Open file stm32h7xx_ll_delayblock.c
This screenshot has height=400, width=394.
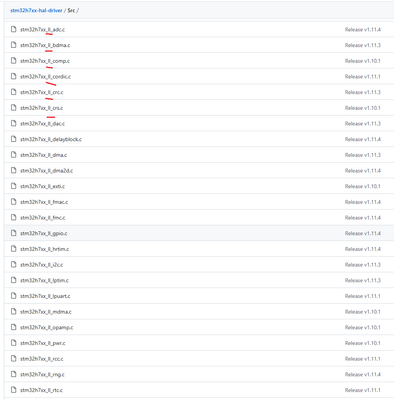tap(51, 139)
